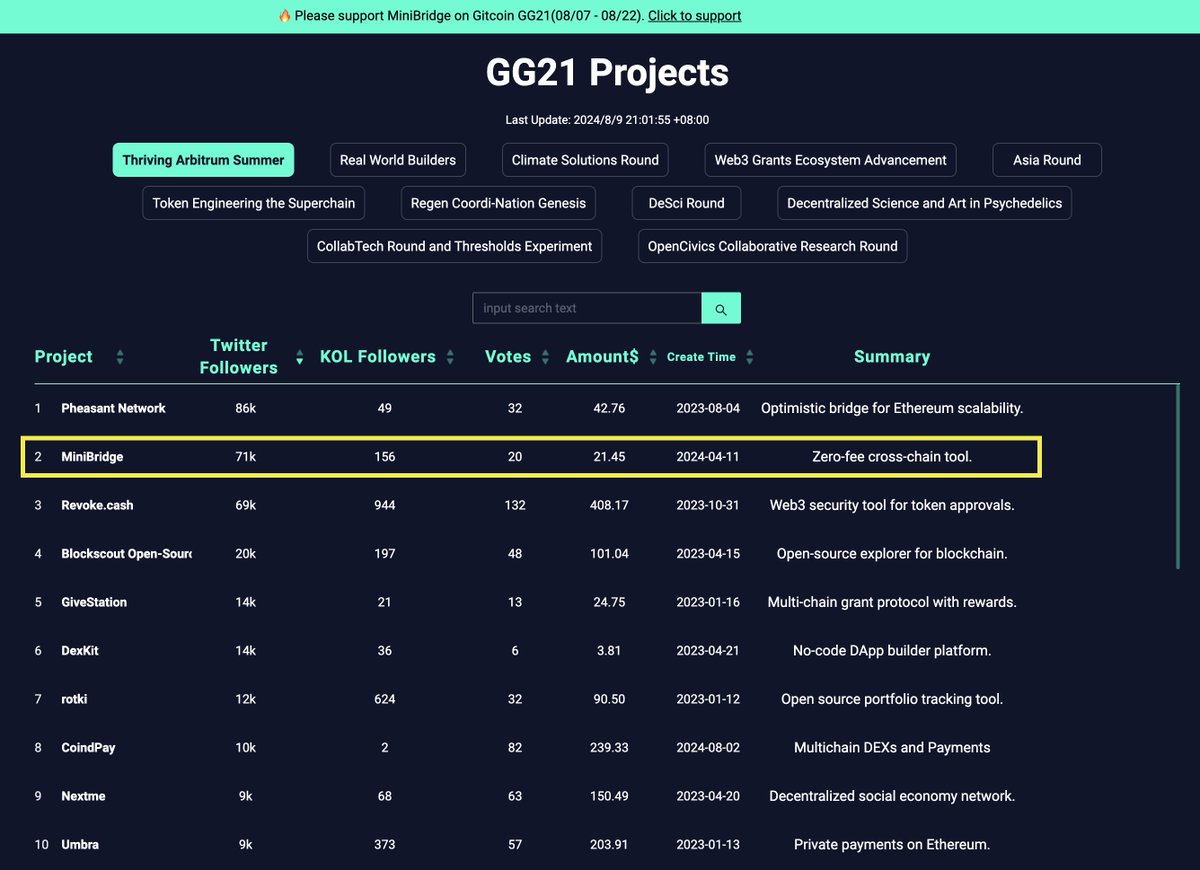
Task: Select Regen Coordi-Nation Genesis round
Action: click(x=498, y=203)
